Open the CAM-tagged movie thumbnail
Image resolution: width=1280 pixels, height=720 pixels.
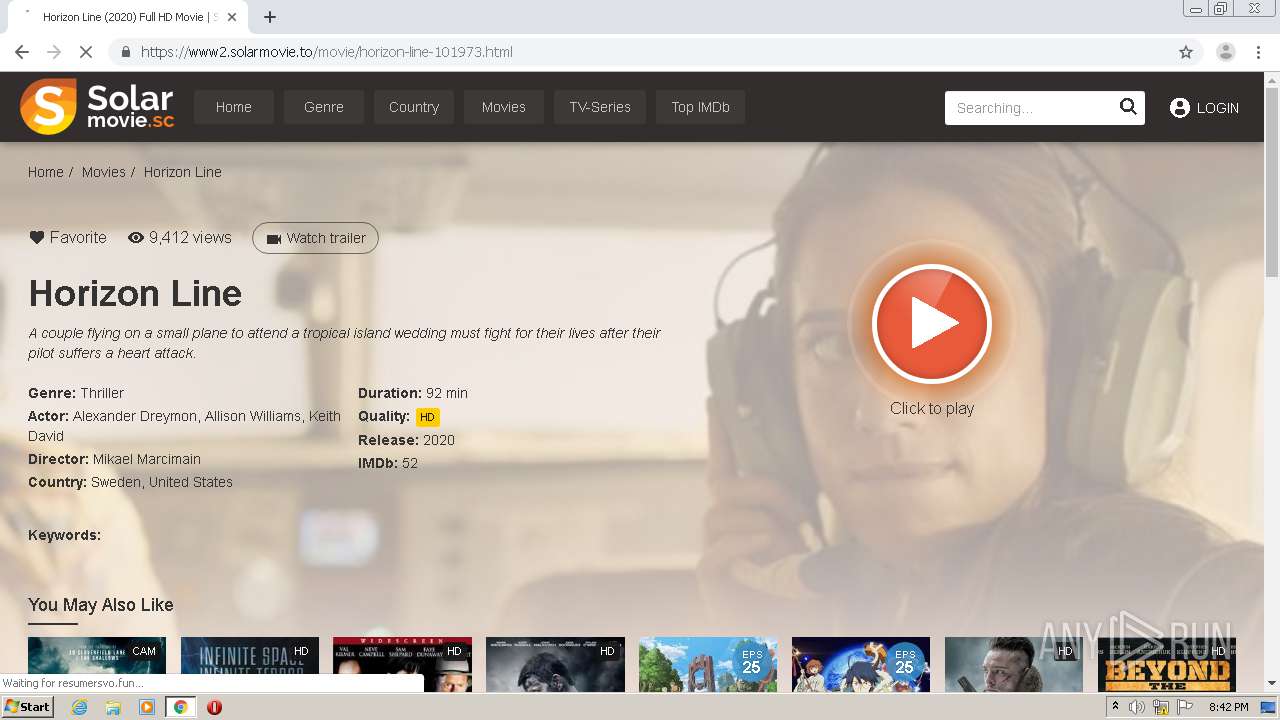97,664
